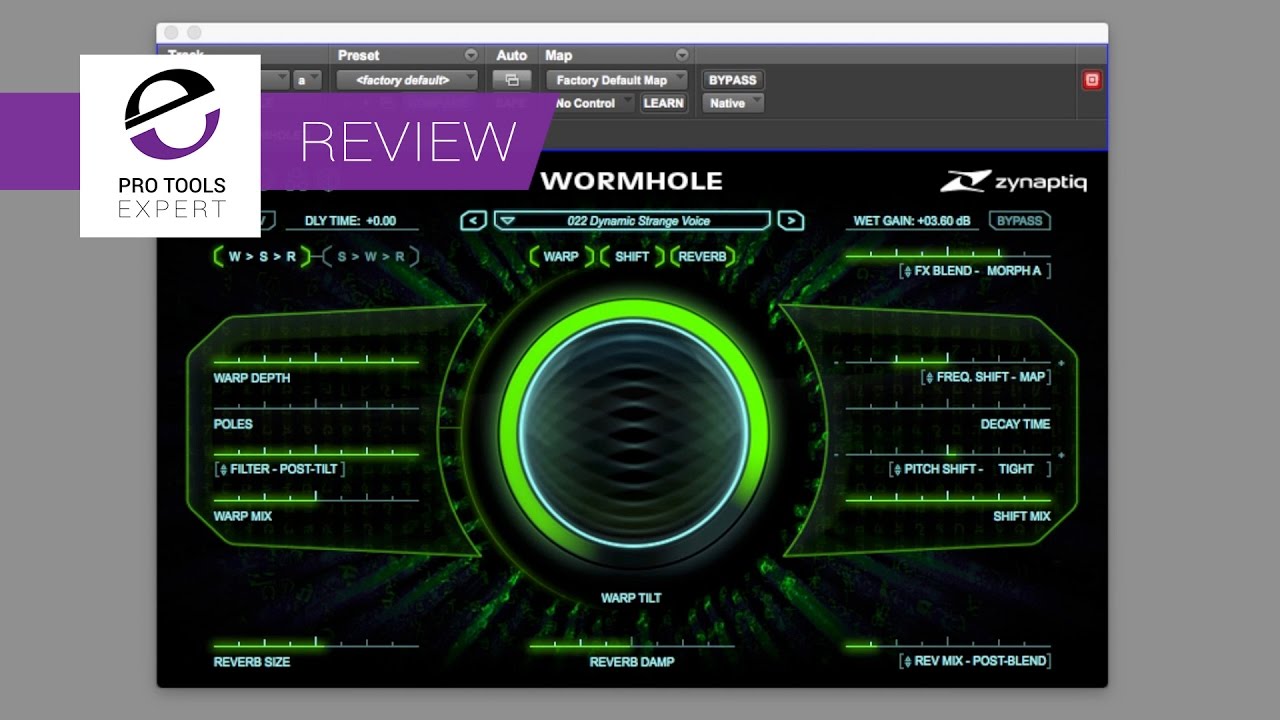1280x720 pixels.
Task: Select W > S > R routing
Action: tap(263, 257)
